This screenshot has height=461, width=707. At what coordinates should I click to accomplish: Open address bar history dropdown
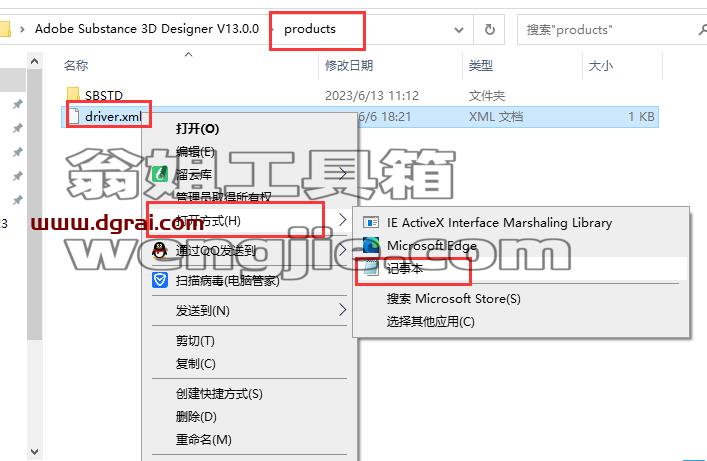tap(459, 30)
